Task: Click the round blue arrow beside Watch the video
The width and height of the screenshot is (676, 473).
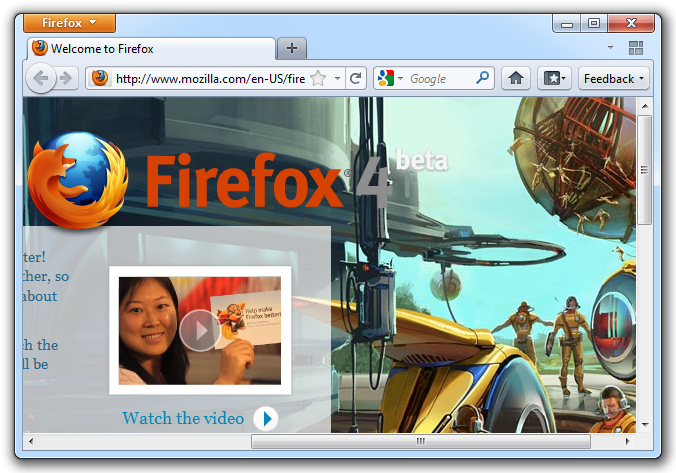Action: tap(266, 419)
